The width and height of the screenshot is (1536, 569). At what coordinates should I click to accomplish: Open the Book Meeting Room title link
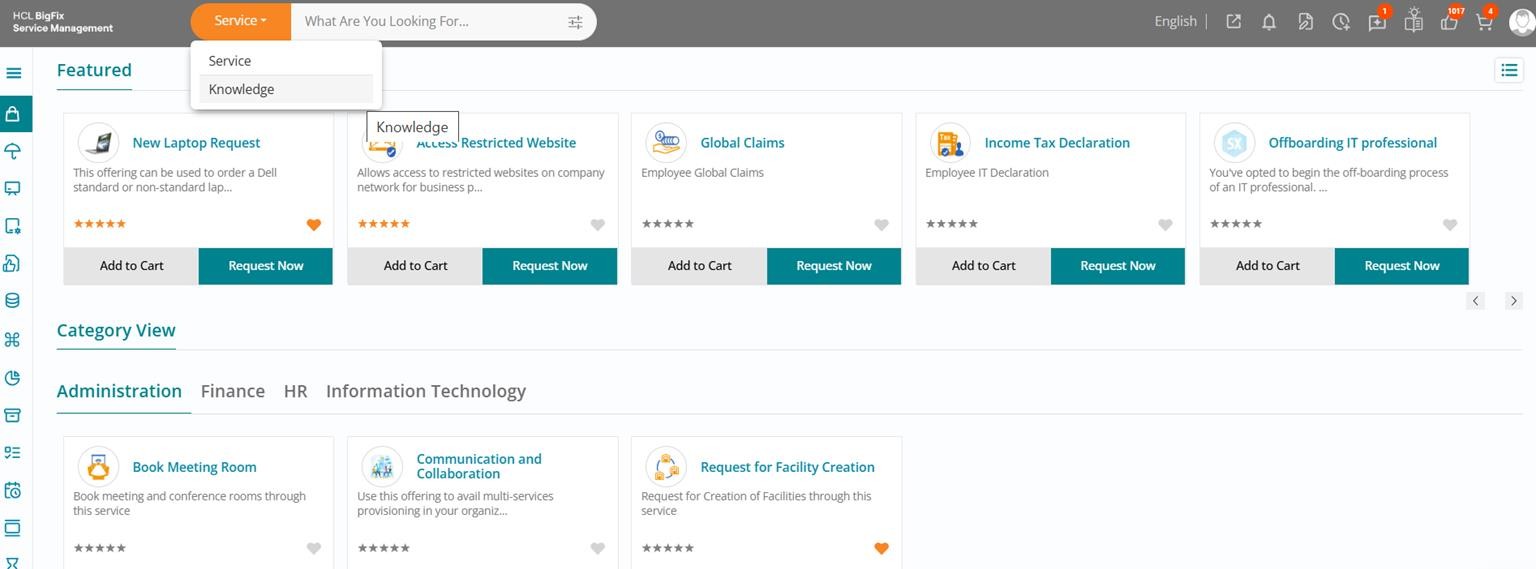pyautogui.click(x=194, y=467)
